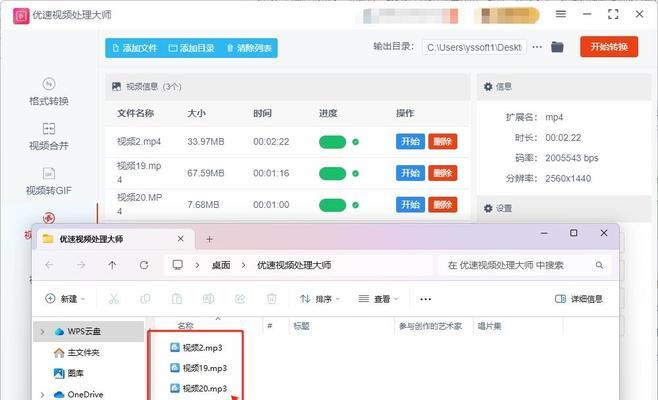This screenshot has width=658, height=400.
Task: Select the file 视频20.mp3
Action: click(198, 389)
